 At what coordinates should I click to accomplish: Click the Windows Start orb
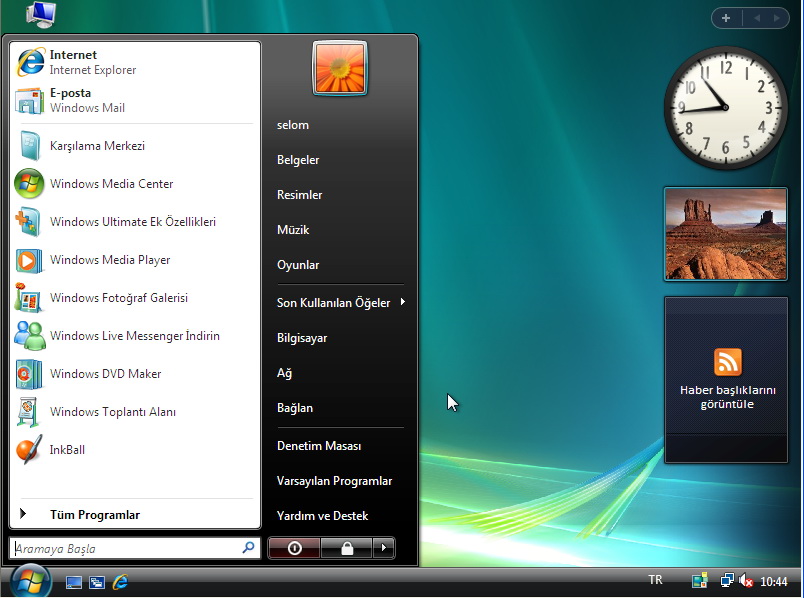click(x=30, y=581)
